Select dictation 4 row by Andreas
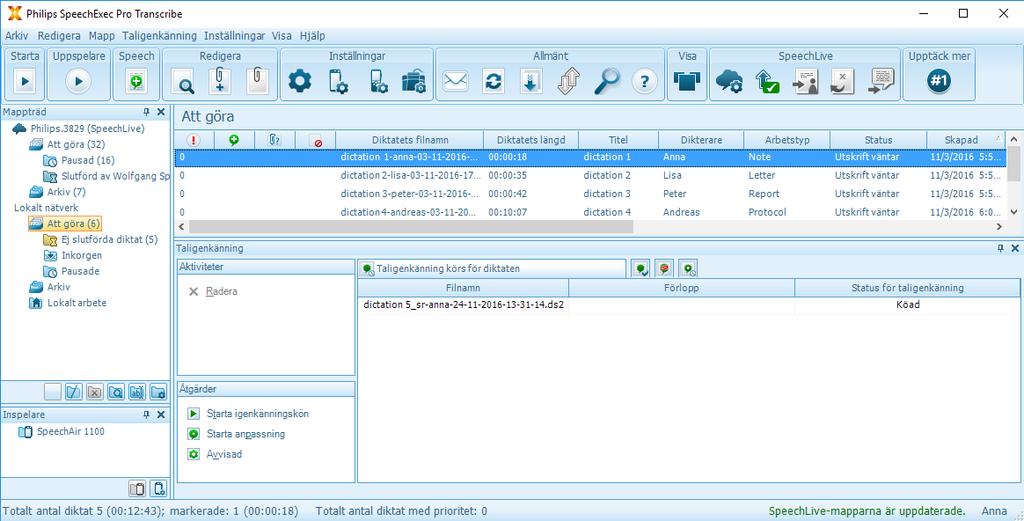The image size is (1024, 521). pos(589,212)
